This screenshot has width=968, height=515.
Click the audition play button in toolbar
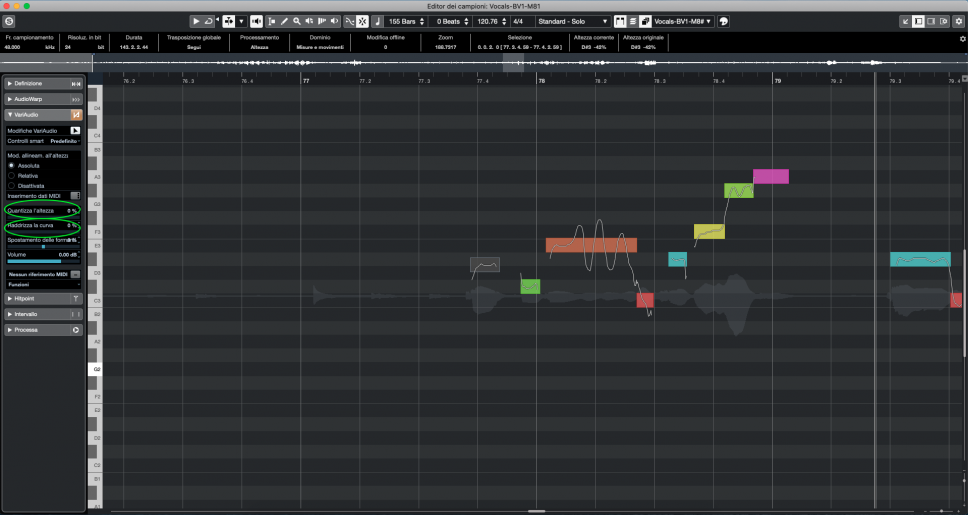click(x=196, y=21)
